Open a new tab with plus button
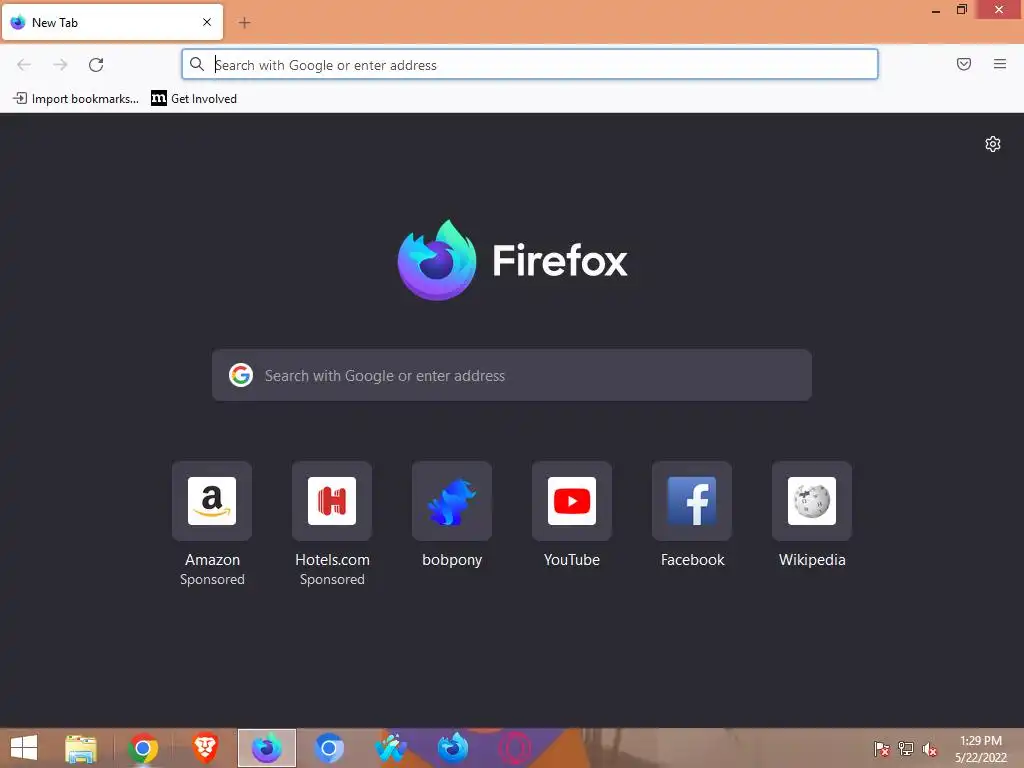The image size is (1024, 768). 244,23
